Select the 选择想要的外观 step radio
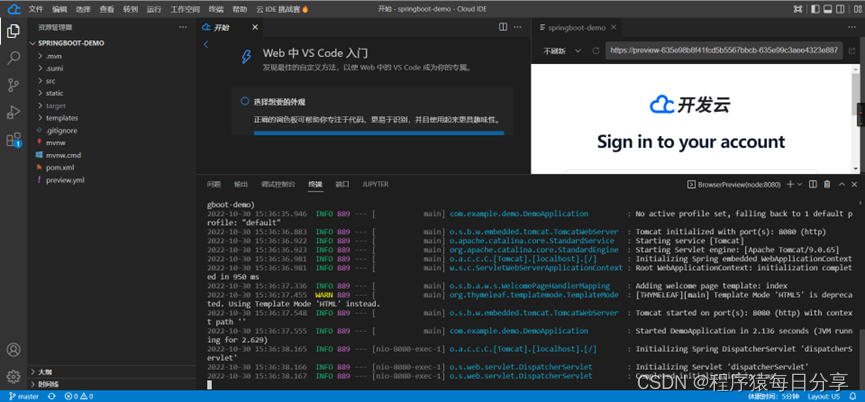The image size is (865, 402). [245, 101]
